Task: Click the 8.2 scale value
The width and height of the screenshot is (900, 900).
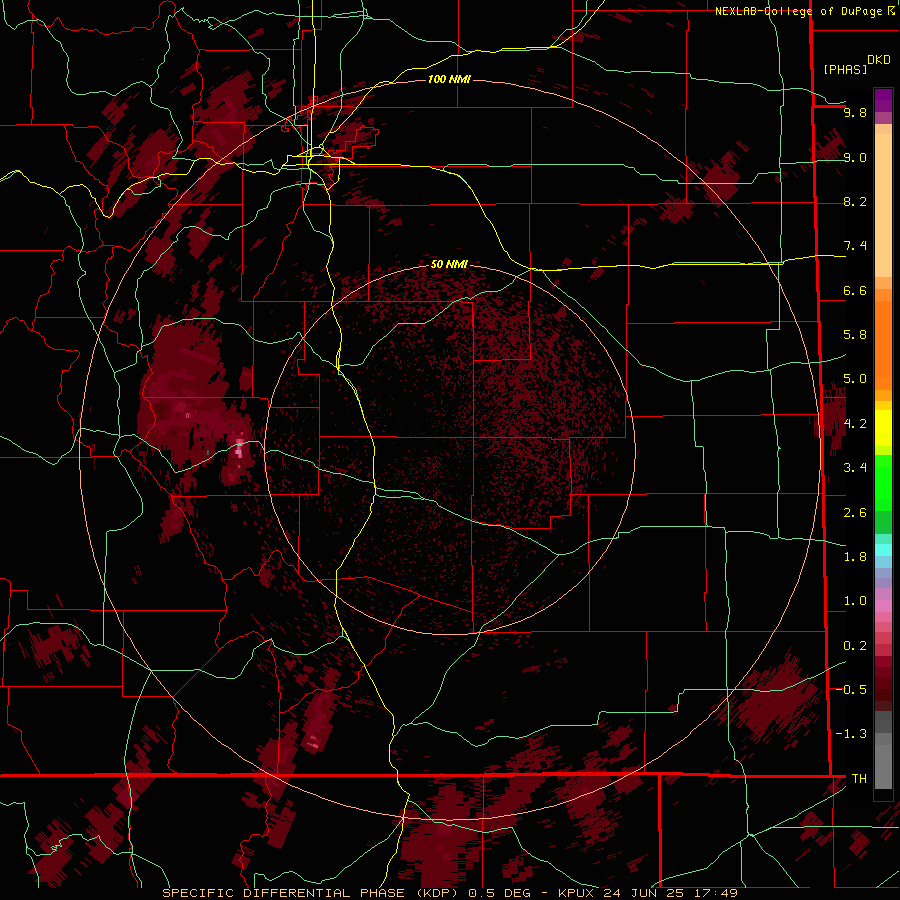Action: pos(855,201)
